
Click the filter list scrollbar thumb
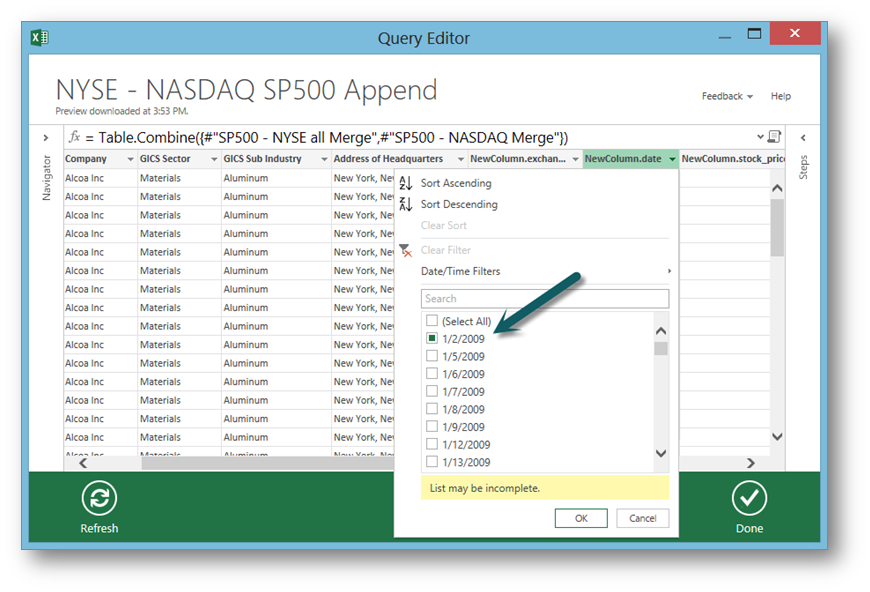tap(661, 348)
